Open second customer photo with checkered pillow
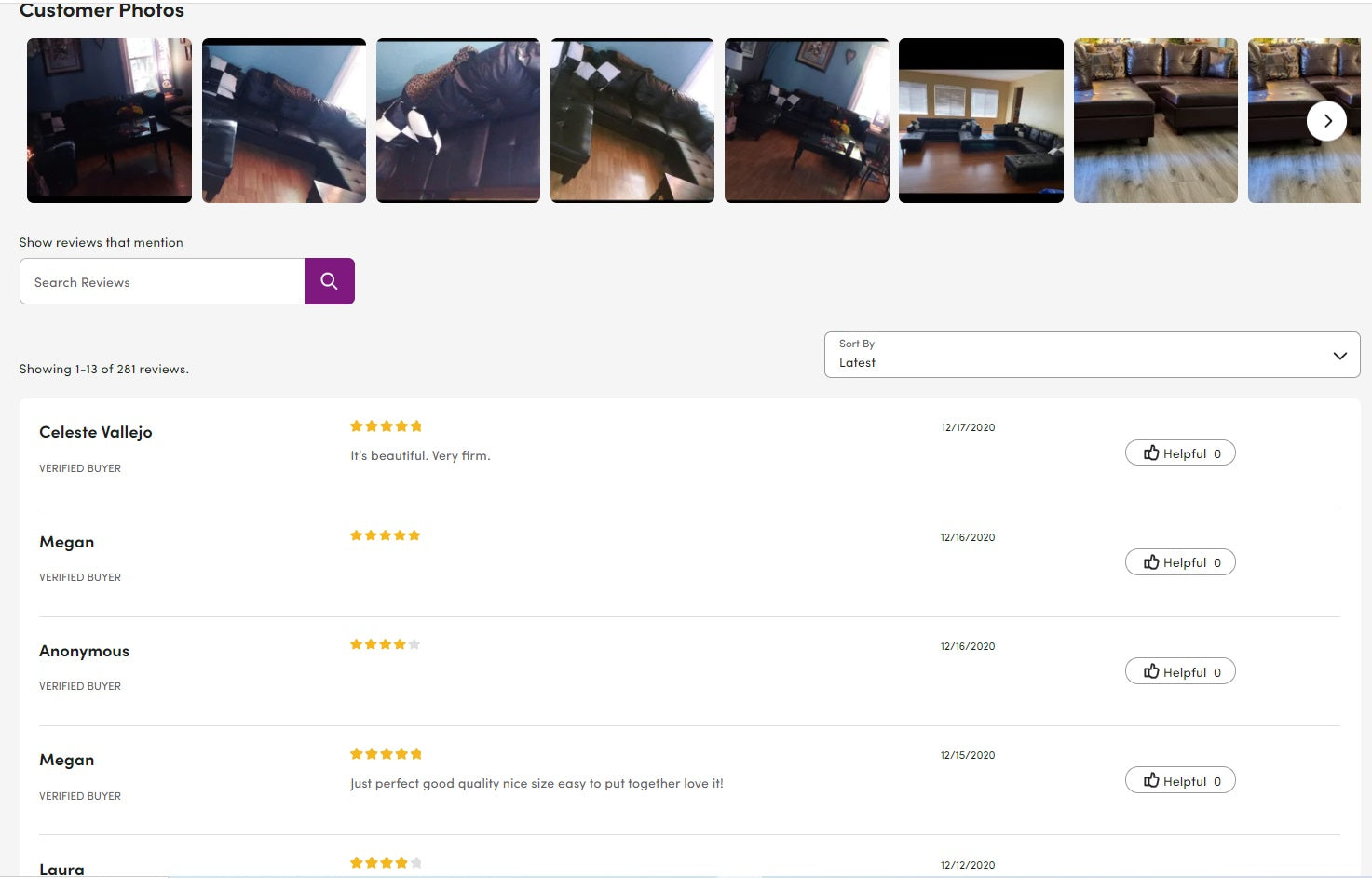1372x878 pixels. (x=284, y=120)
